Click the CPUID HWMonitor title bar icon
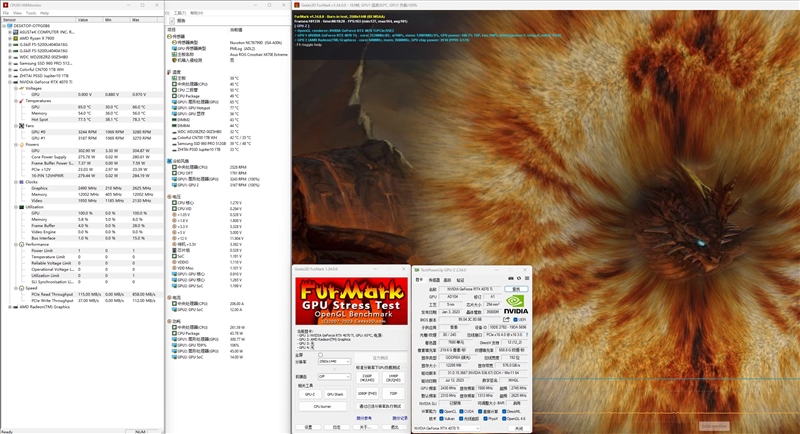 pyautogui.click(x=6, y=5)
